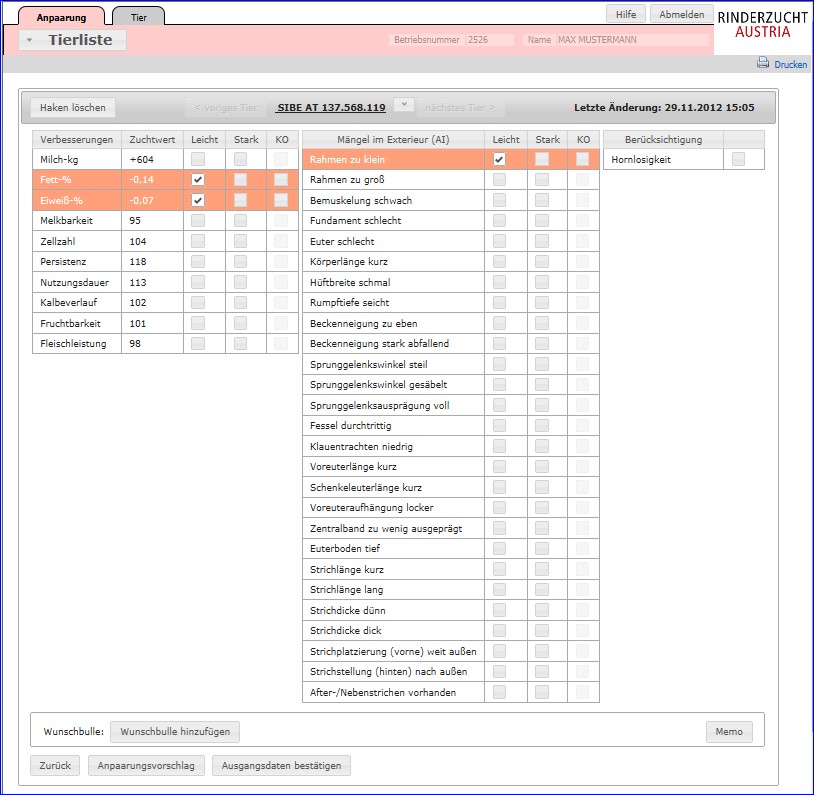Click Zentralband zu wenig ausgeprägt label
Image resolution: width=814 pixels, height=795 pixels.
point(386,529)
